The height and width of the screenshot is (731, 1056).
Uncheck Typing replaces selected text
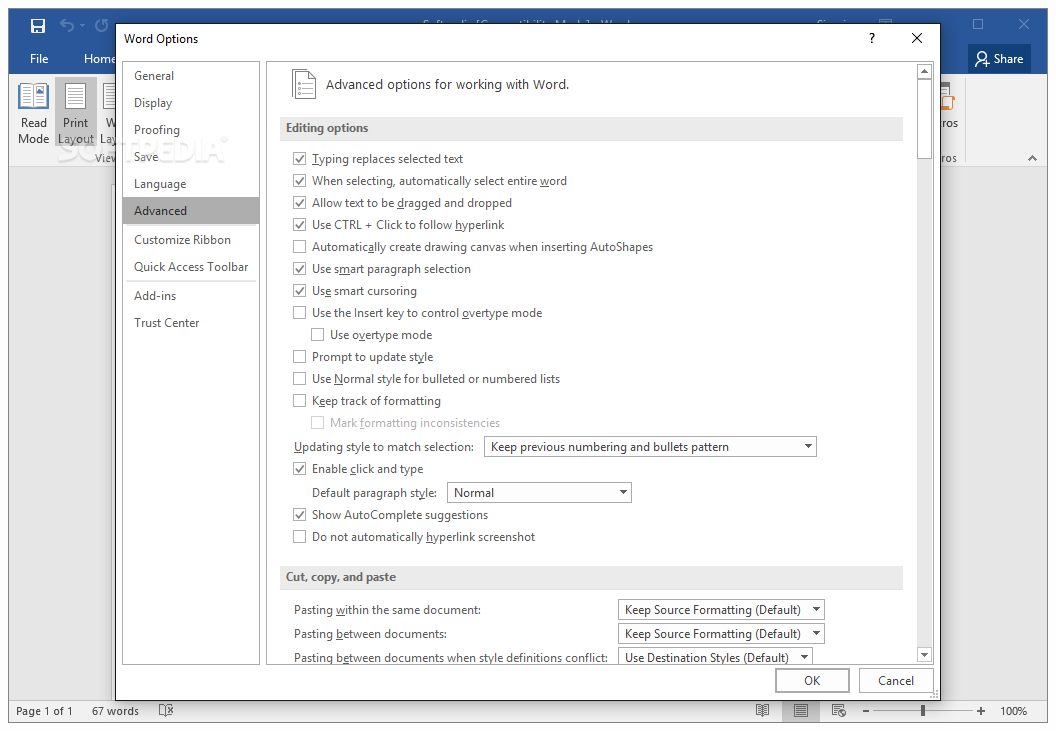coord(300,159)
